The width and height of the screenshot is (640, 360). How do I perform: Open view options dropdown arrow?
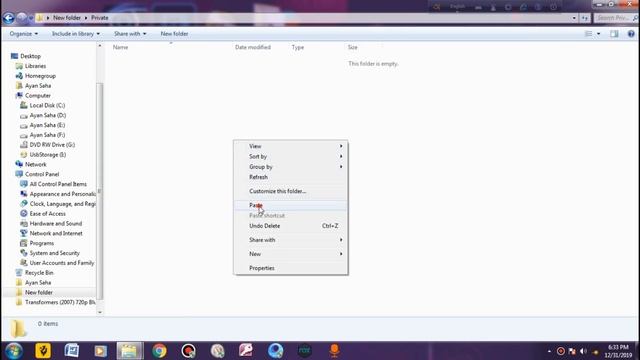pyautogui.click(x=598, y=34)
